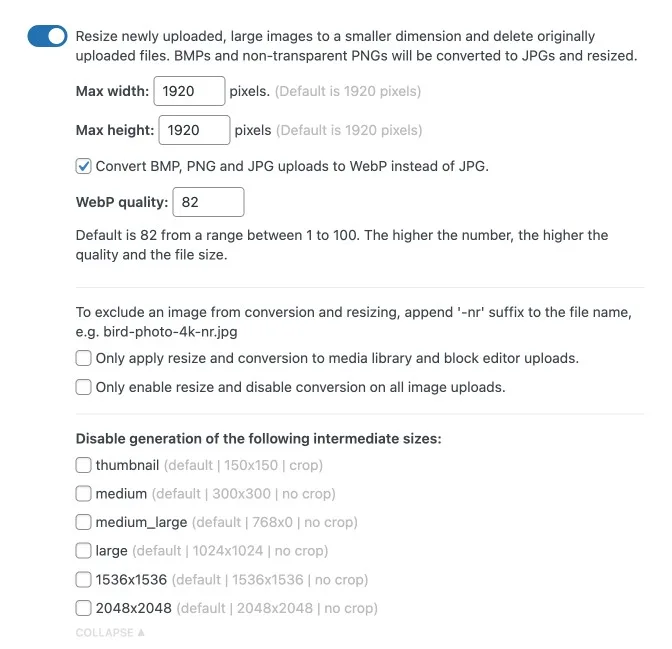
Task: Toggle the resize newly uploaded images switch
Action: 47,37
